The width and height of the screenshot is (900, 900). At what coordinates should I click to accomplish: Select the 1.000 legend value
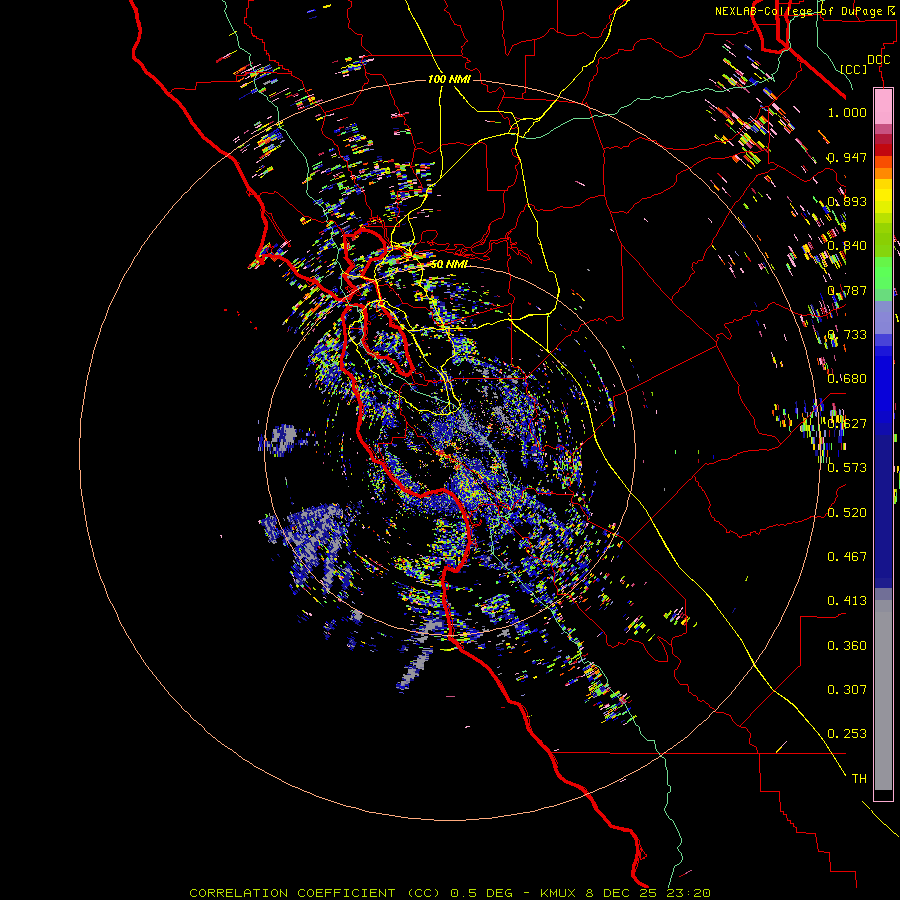847,112
